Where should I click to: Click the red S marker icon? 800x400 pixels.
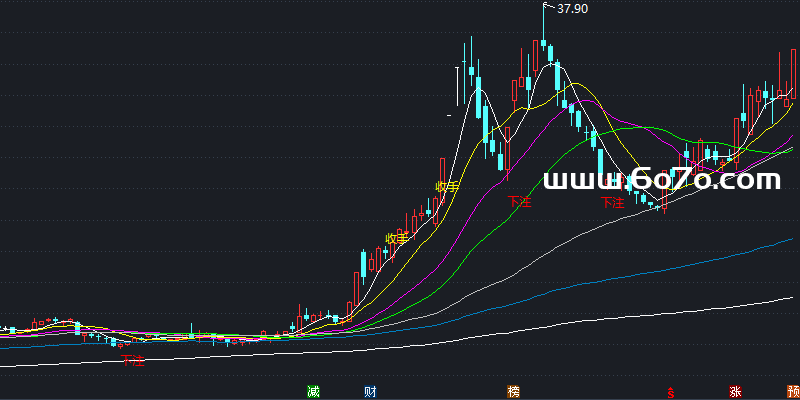tap(672, 392)
